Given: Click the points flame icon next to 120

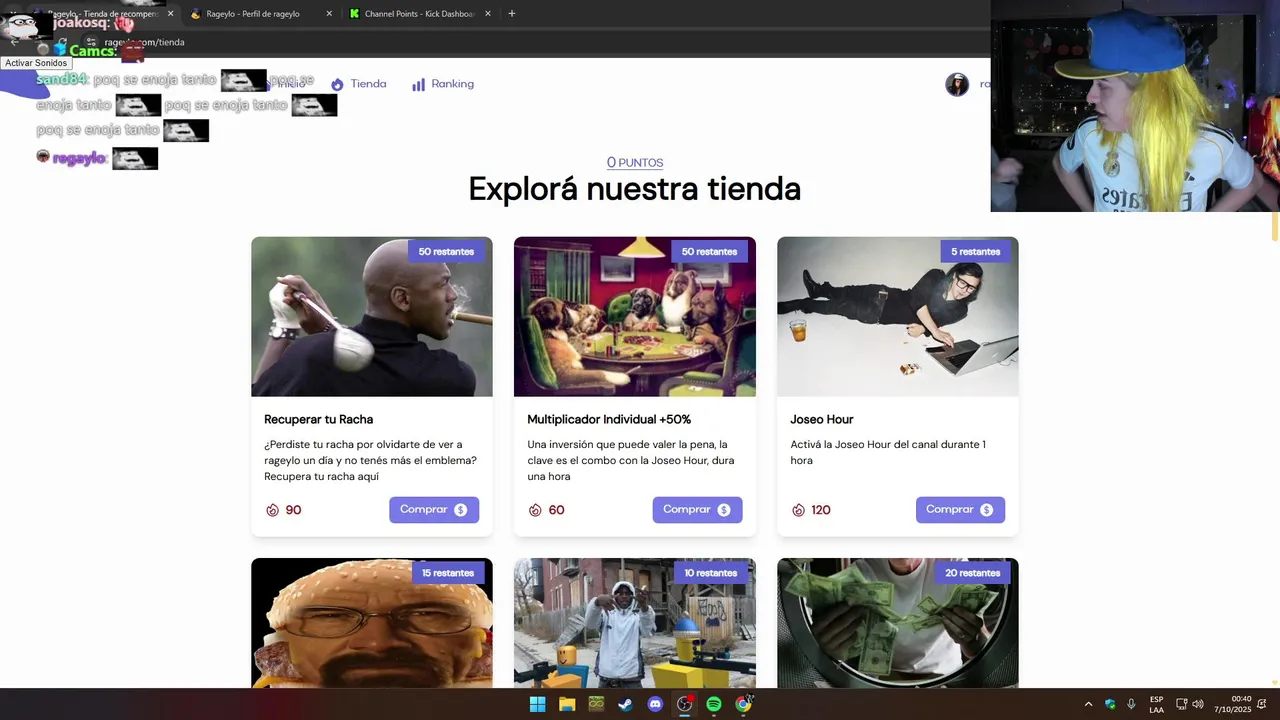Looking at the screenshot, I should tap(798, 510).
